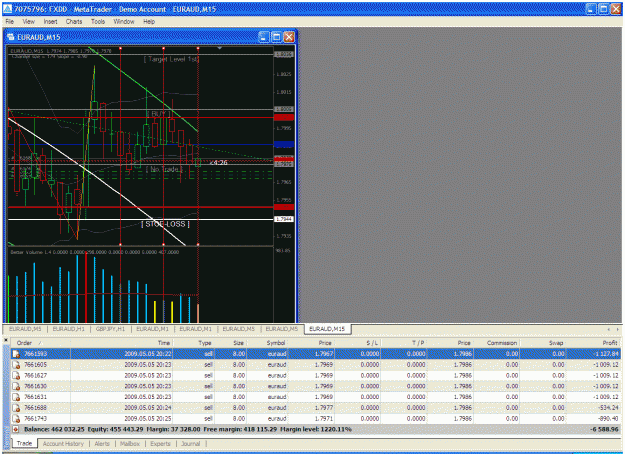The height and width of the screenshot is (454, 625).
Task: Sort orders by the Swap column header
Action: [x=542, y=343]
